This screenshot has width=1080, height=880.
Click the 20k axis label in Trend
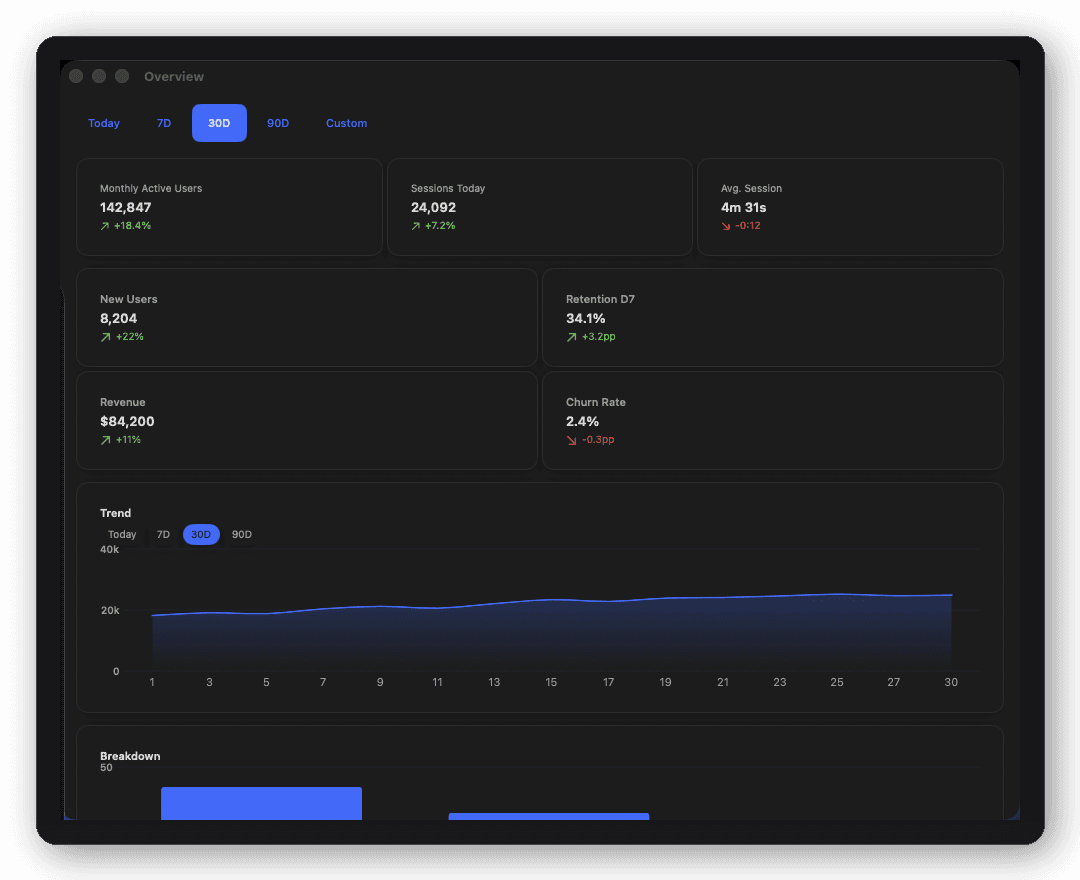110,610
